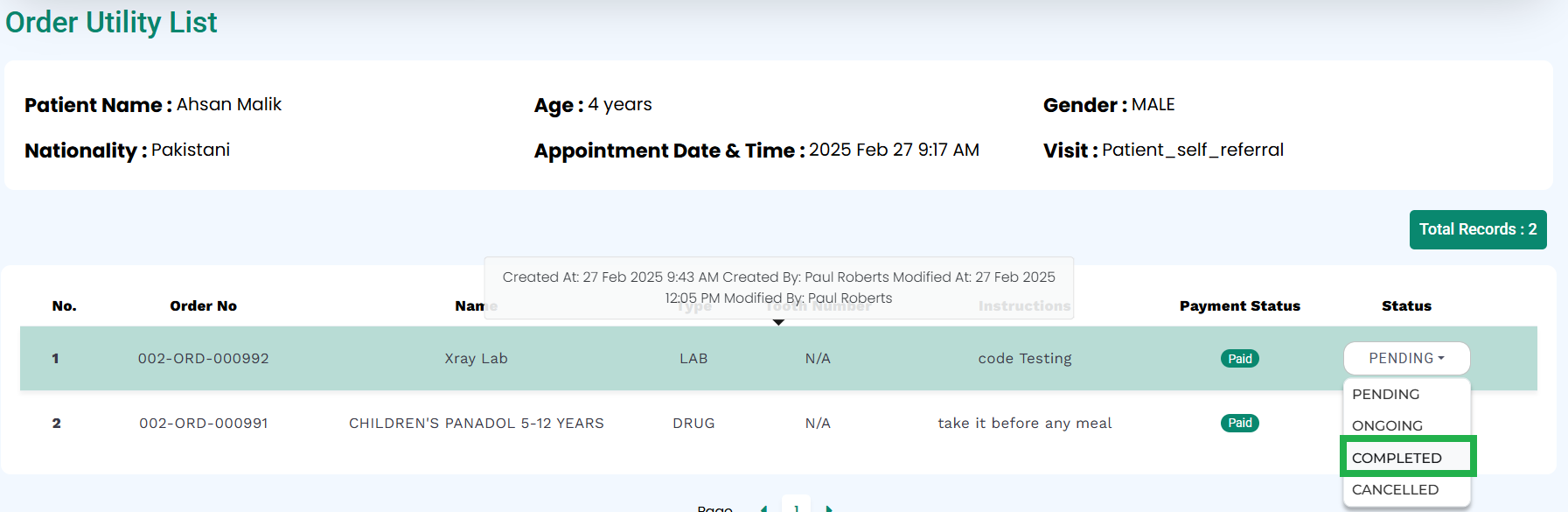Set order status to COMPLETED

coord(1406,458)
